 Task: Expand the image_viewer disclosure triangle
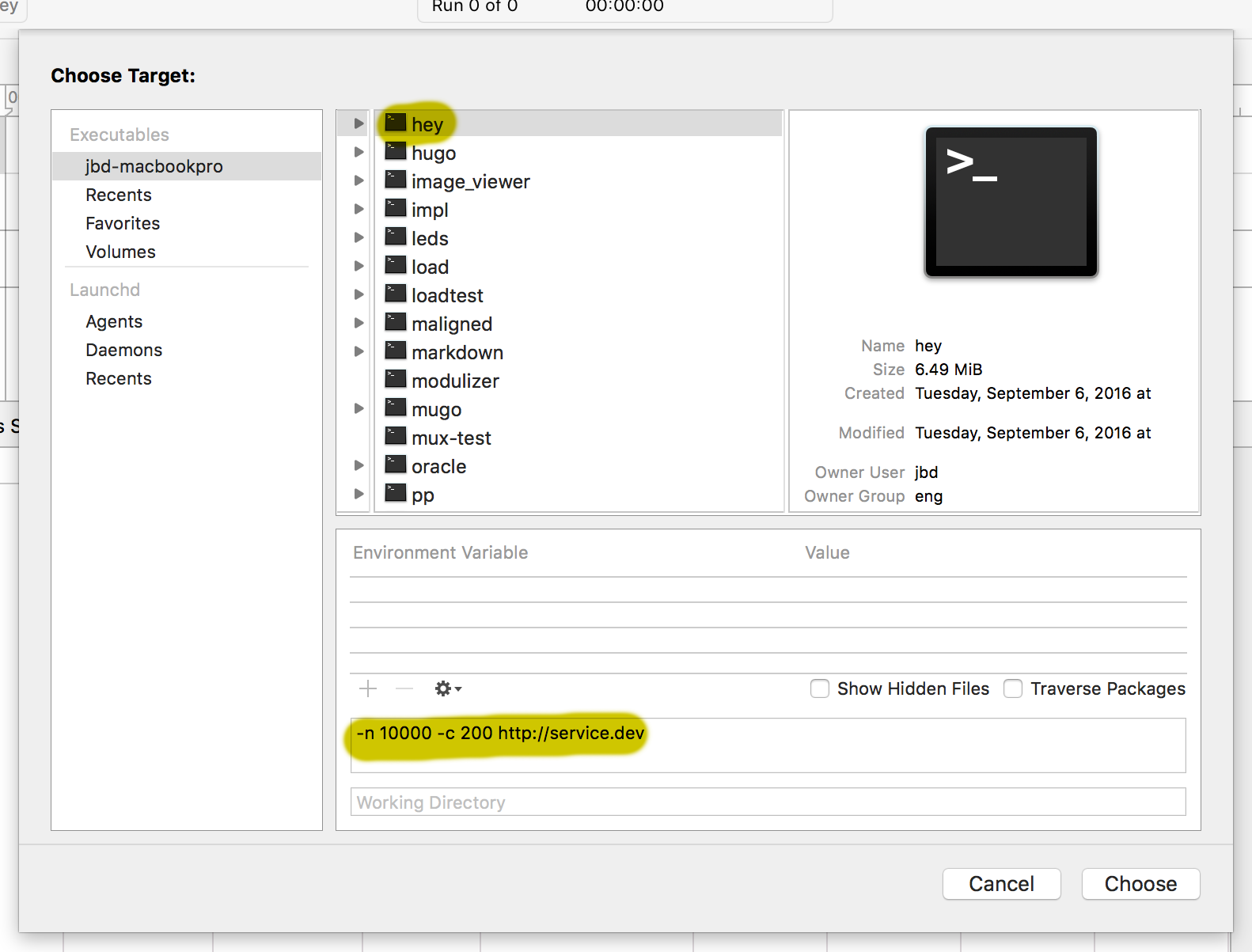(359, 180)
